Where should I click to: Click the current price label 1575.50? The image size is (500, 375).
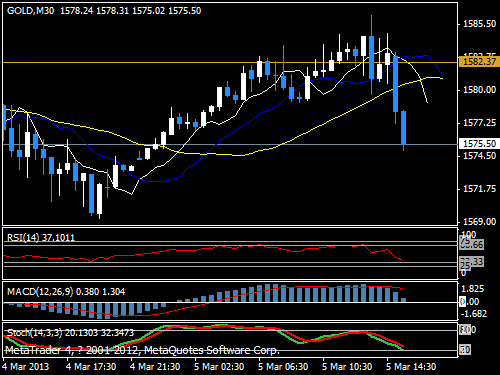479,144
